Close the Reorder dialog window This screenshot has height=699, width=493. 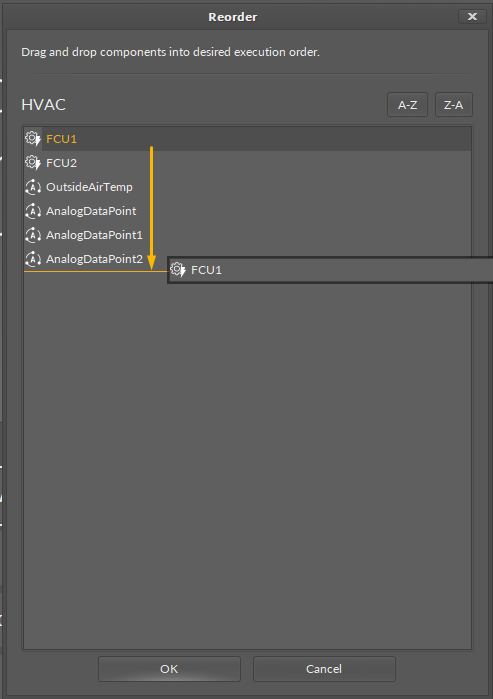(472, 16)
